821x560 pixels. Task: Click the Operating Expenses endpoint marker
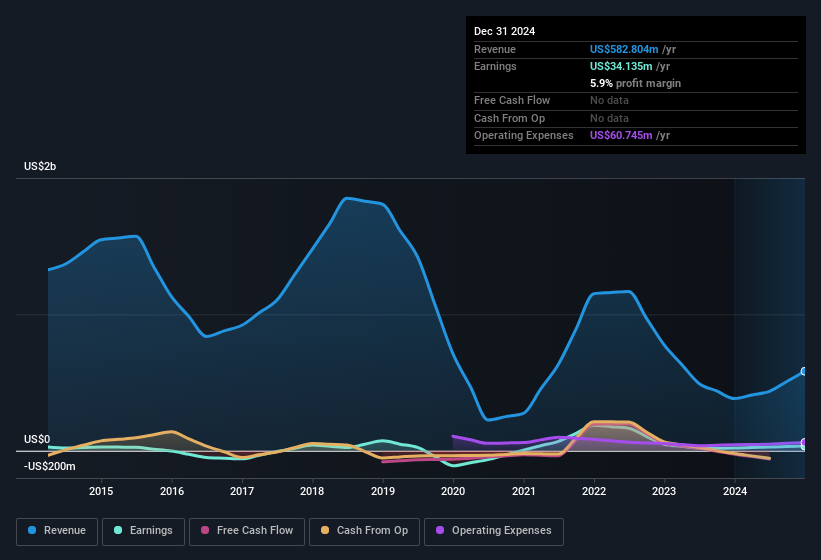pyautogui.click(x=804, y=442)
